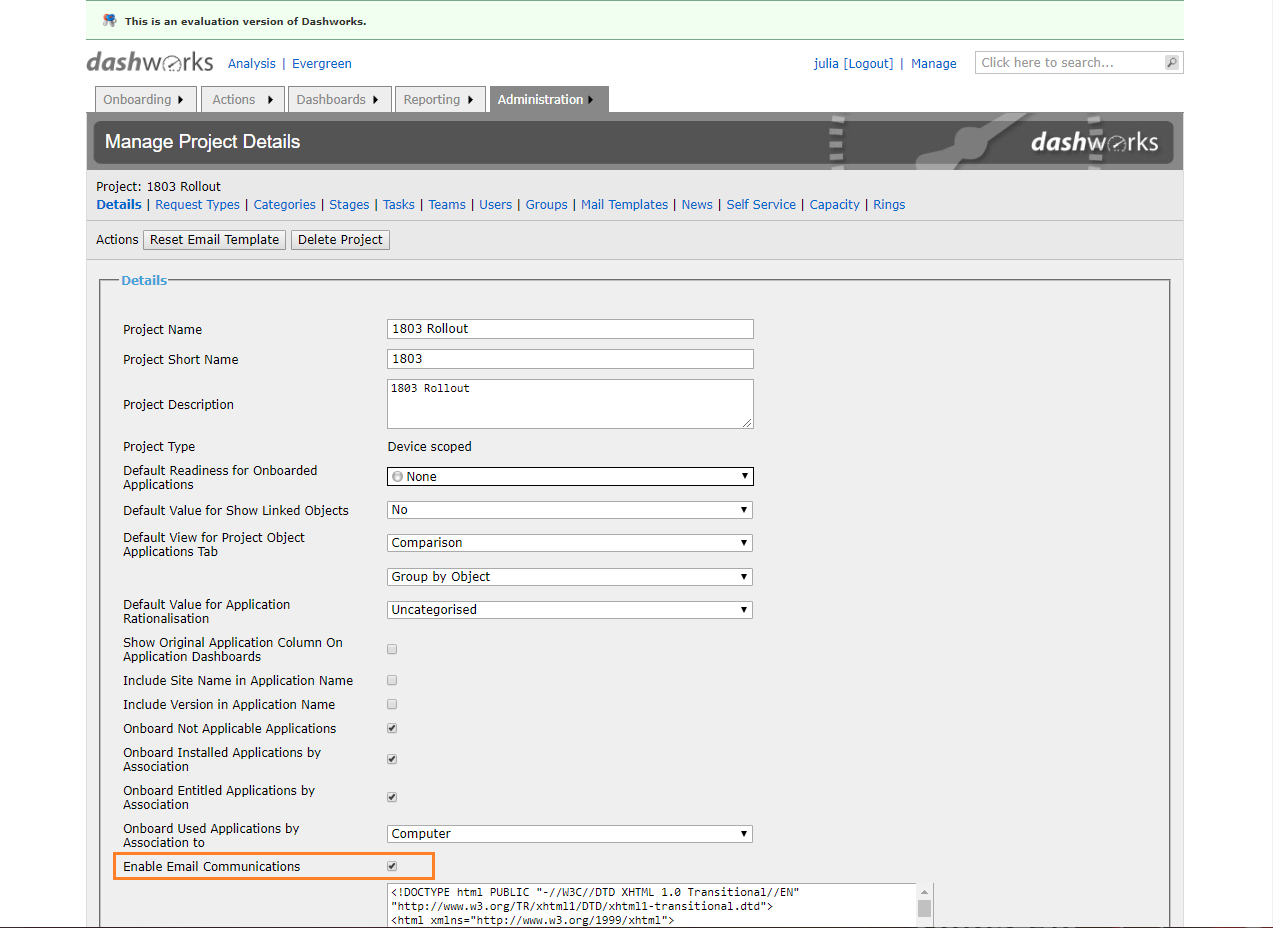Open the Rings link
Viewport: 1273px width, 928px height.
889,204
